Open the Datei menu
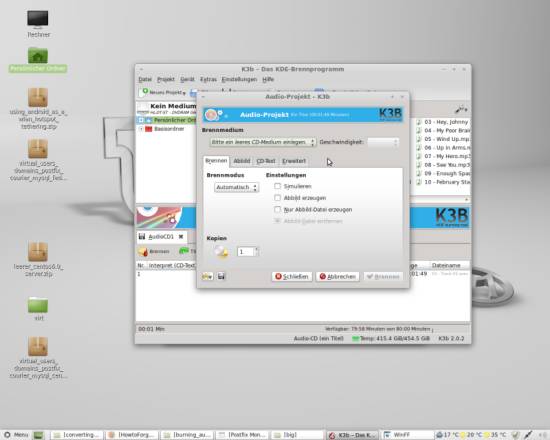The width and height of the screenshot is (550, 440). point(145,79)
